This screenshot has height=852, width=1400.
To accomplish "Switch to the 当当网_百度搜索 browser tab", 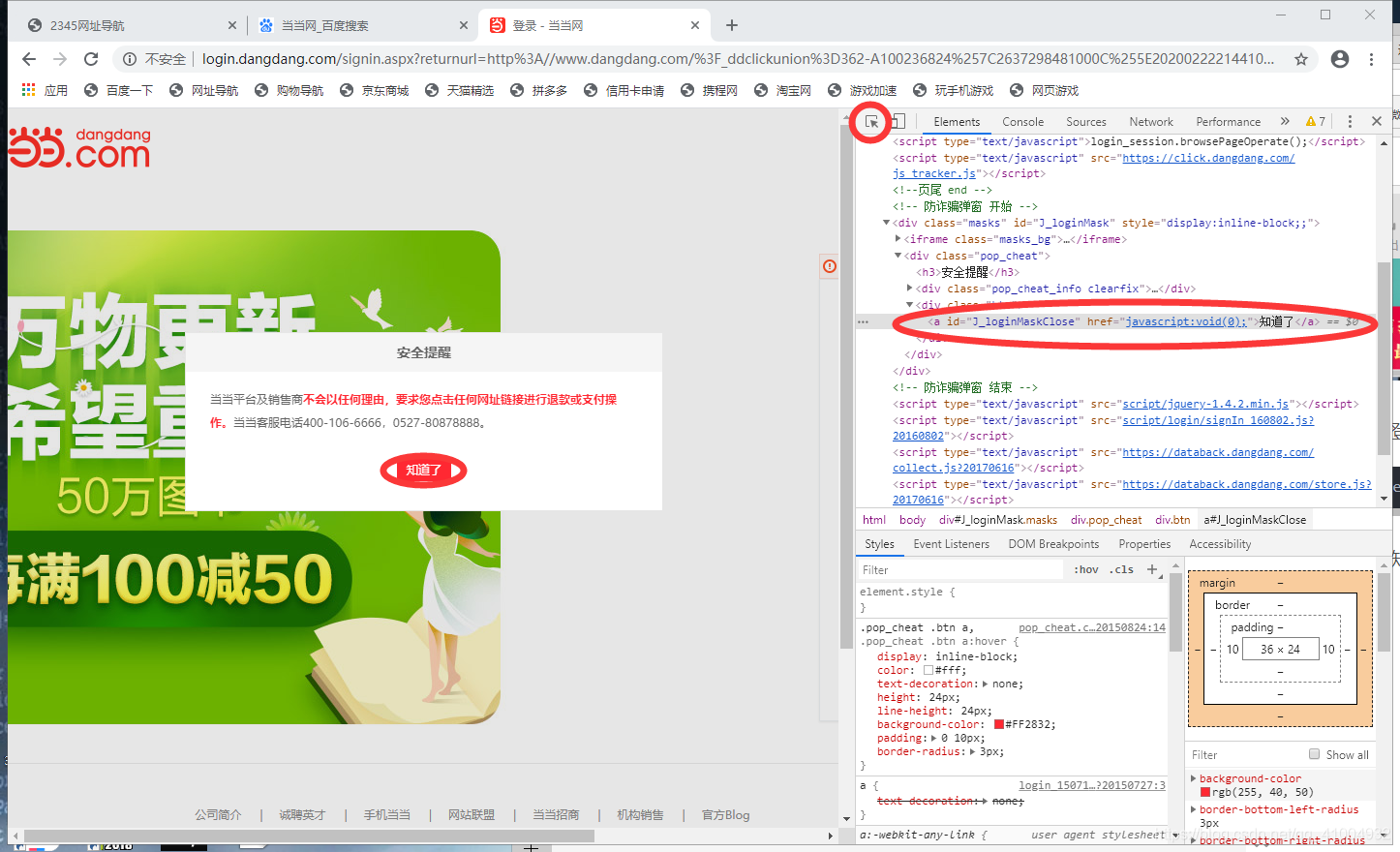I will point(362,25).
